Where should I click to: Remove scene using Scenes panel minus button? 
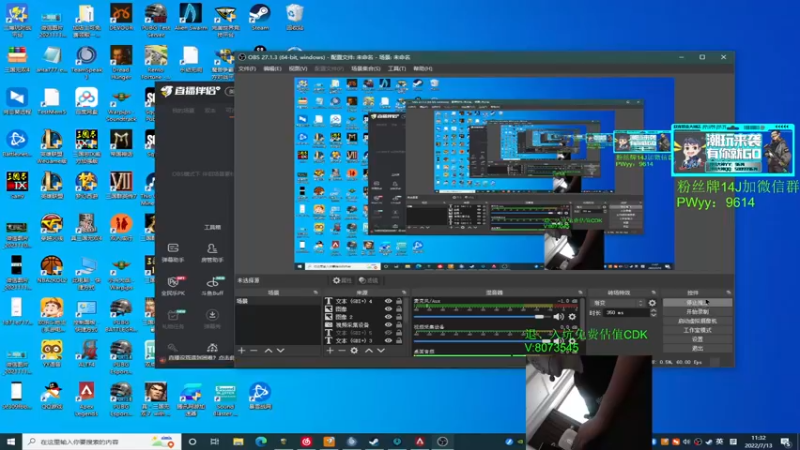pyautogui.click(x=254, y=351)
